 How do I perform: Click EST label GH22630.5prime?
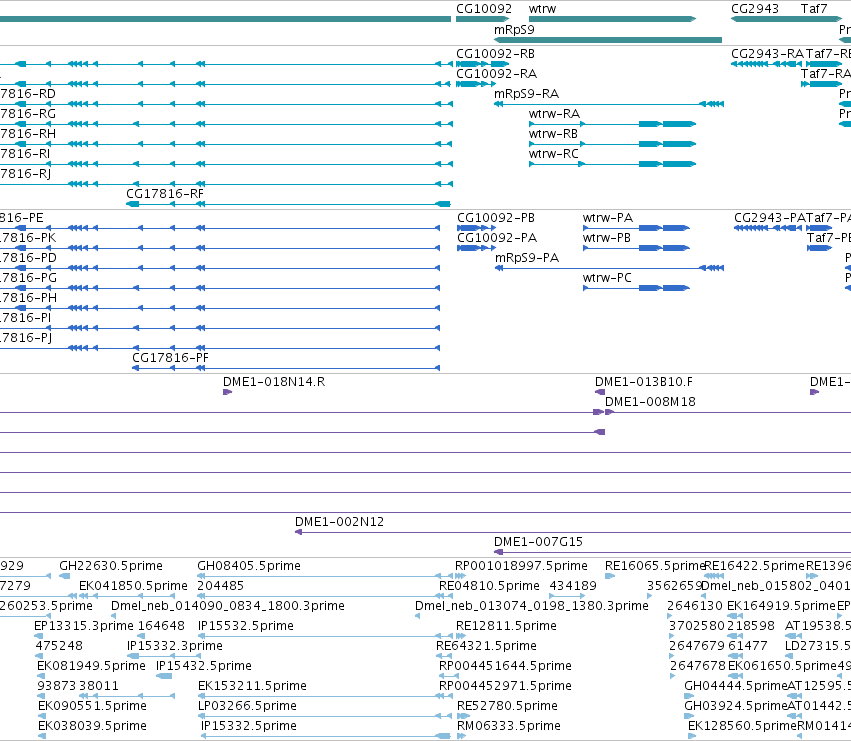pyautogui.click(x=111, y=566)
